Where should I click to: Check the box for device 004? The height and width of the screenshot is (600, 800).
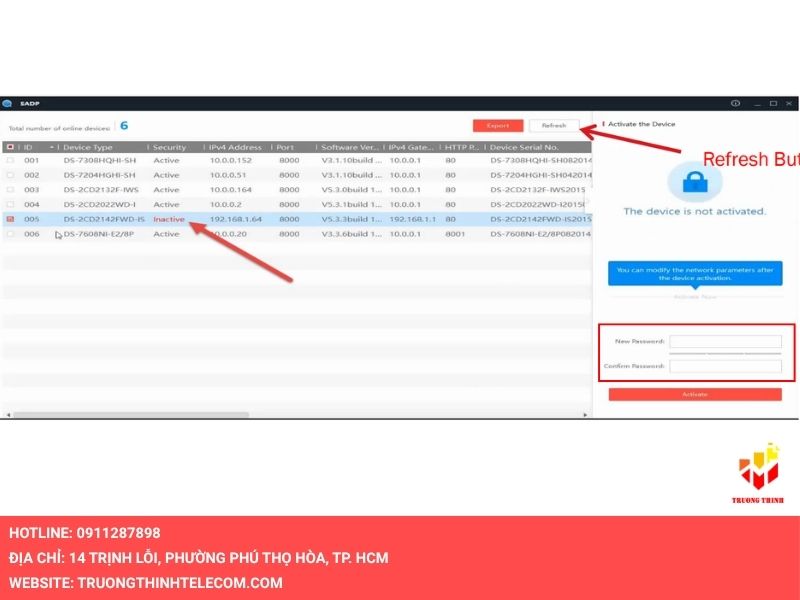pyautogui.click(x=10, y=205)
